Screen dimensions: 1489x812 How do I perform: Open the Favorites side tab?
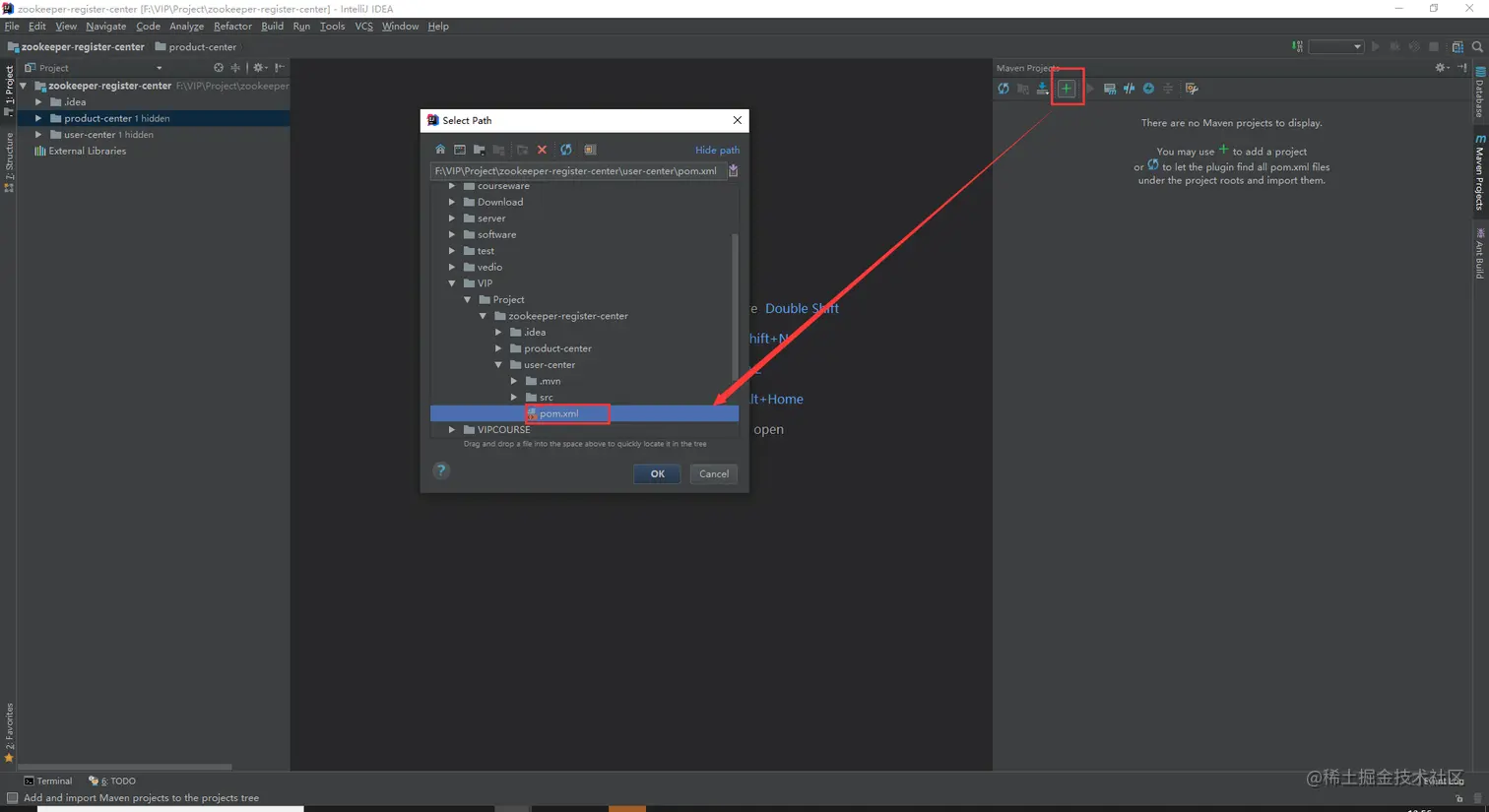9,733
